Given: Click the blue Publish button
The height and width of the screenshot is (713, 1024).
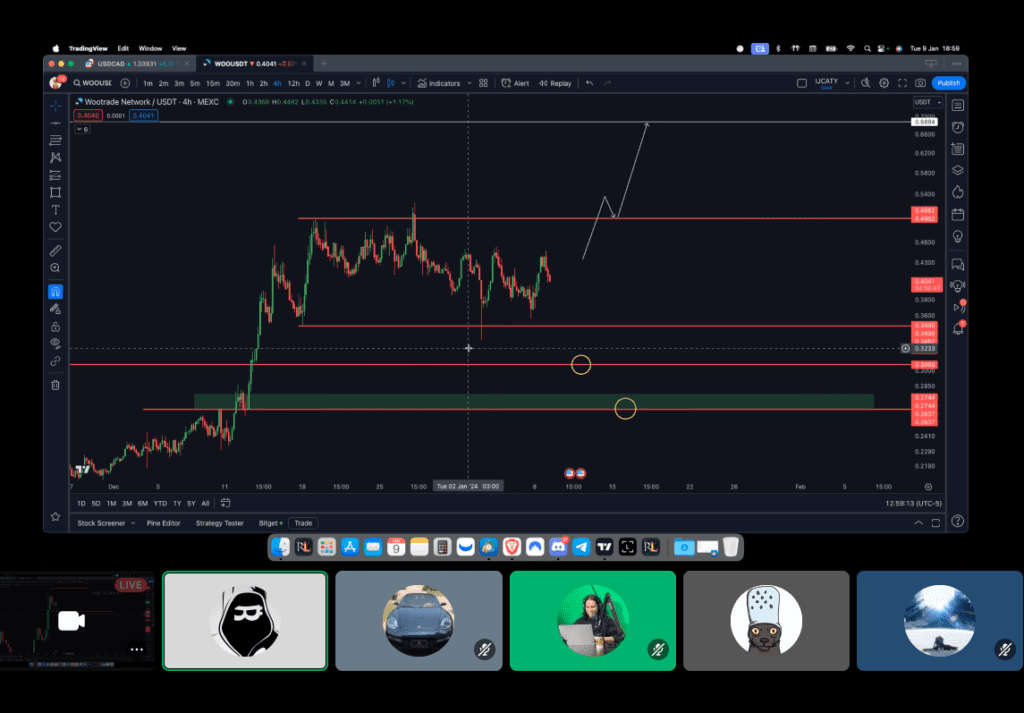Looking at the screenshot, I should [948, 83].
